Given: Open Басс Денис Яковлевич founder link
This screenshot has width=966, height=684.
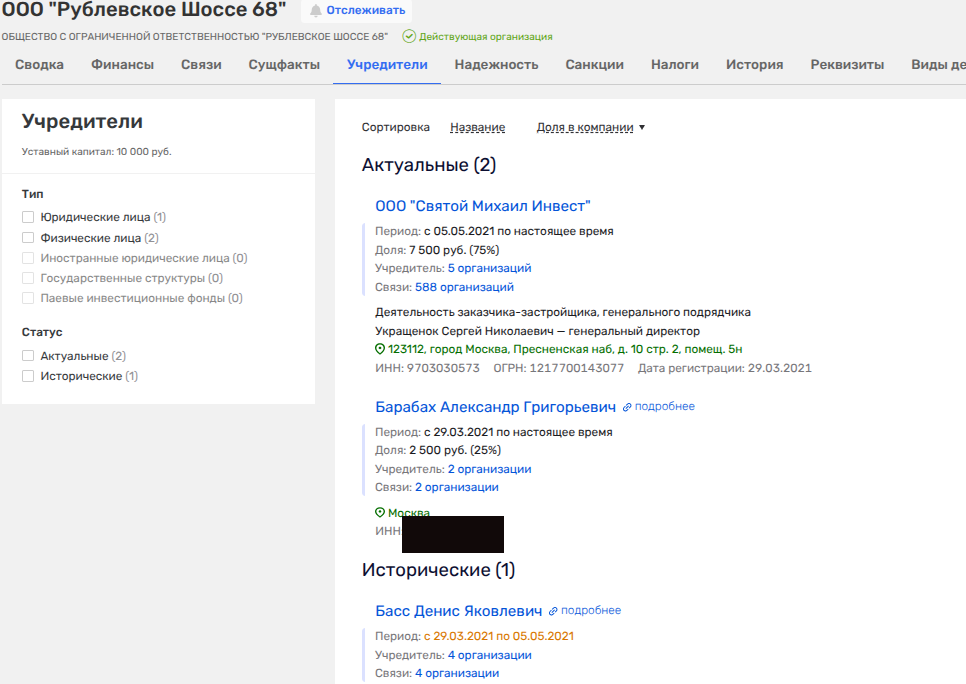Looking at the screenshot, I should [459, 611].
